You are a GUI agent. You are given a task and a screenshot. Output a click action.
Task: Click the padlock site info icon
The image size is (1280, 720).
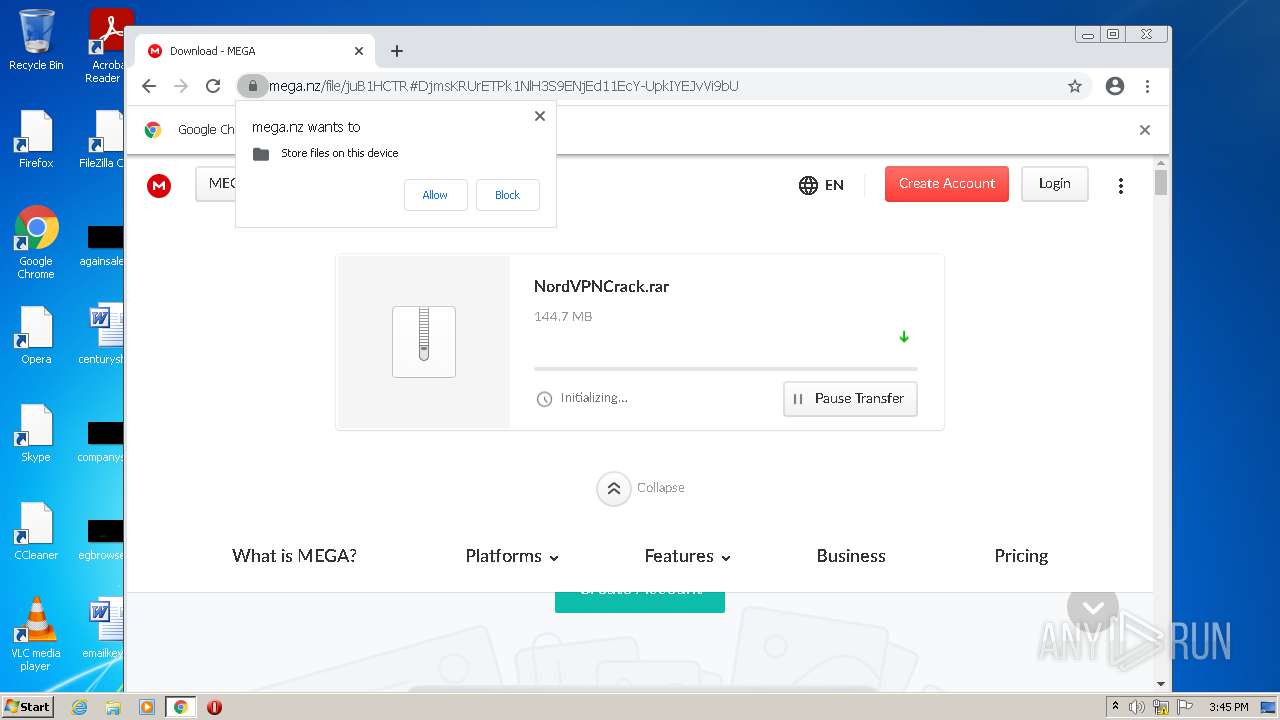253,86
